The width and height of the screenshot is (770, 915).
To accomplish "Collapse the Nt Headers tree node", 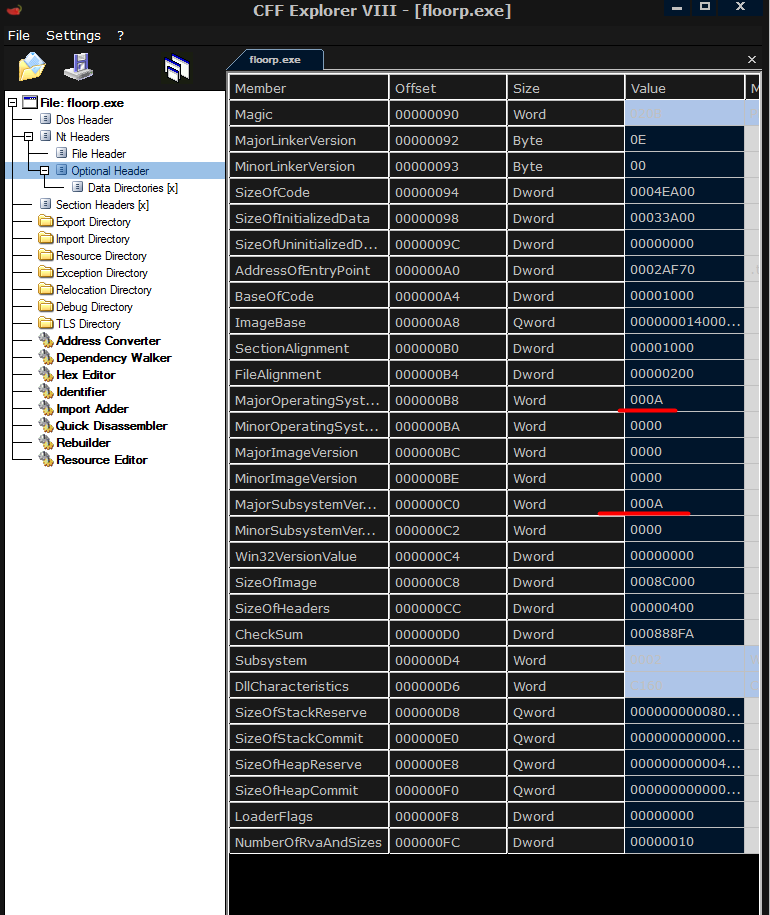I will (x=28, y=137).
